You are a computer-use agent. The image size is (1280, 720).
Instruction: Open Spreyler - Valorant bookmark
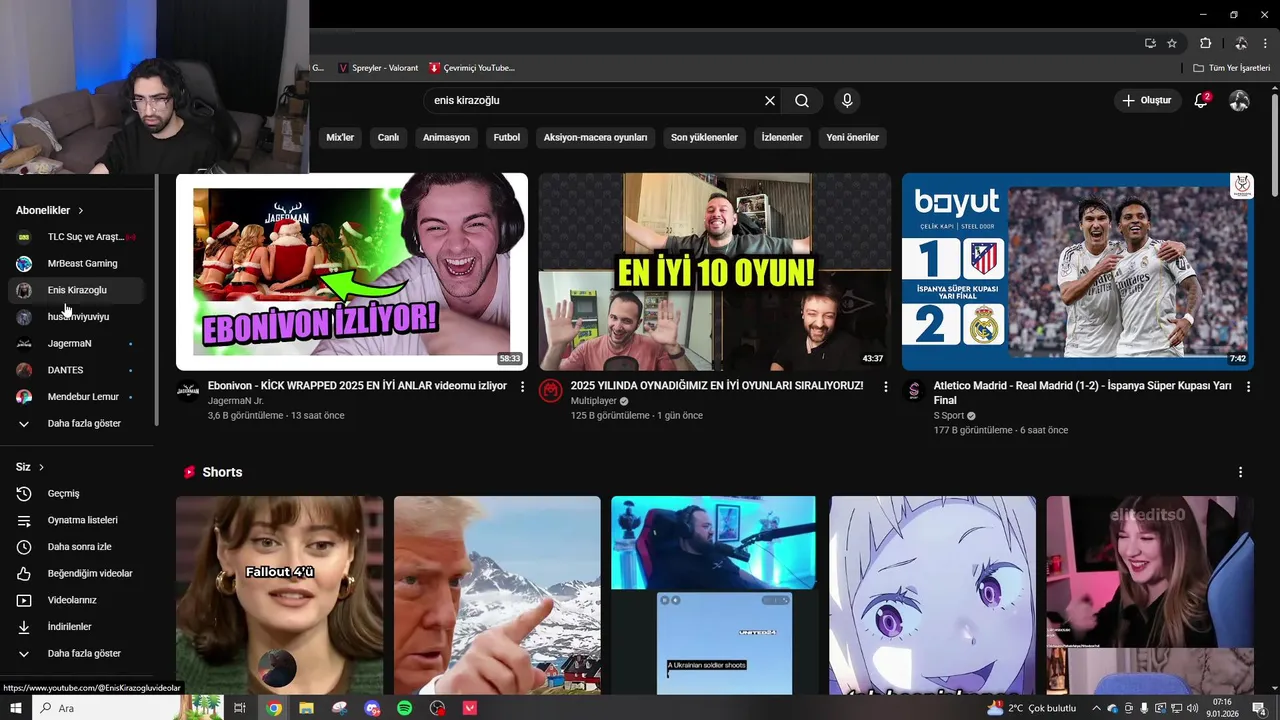pyautogui.click(x=377, y=68)
